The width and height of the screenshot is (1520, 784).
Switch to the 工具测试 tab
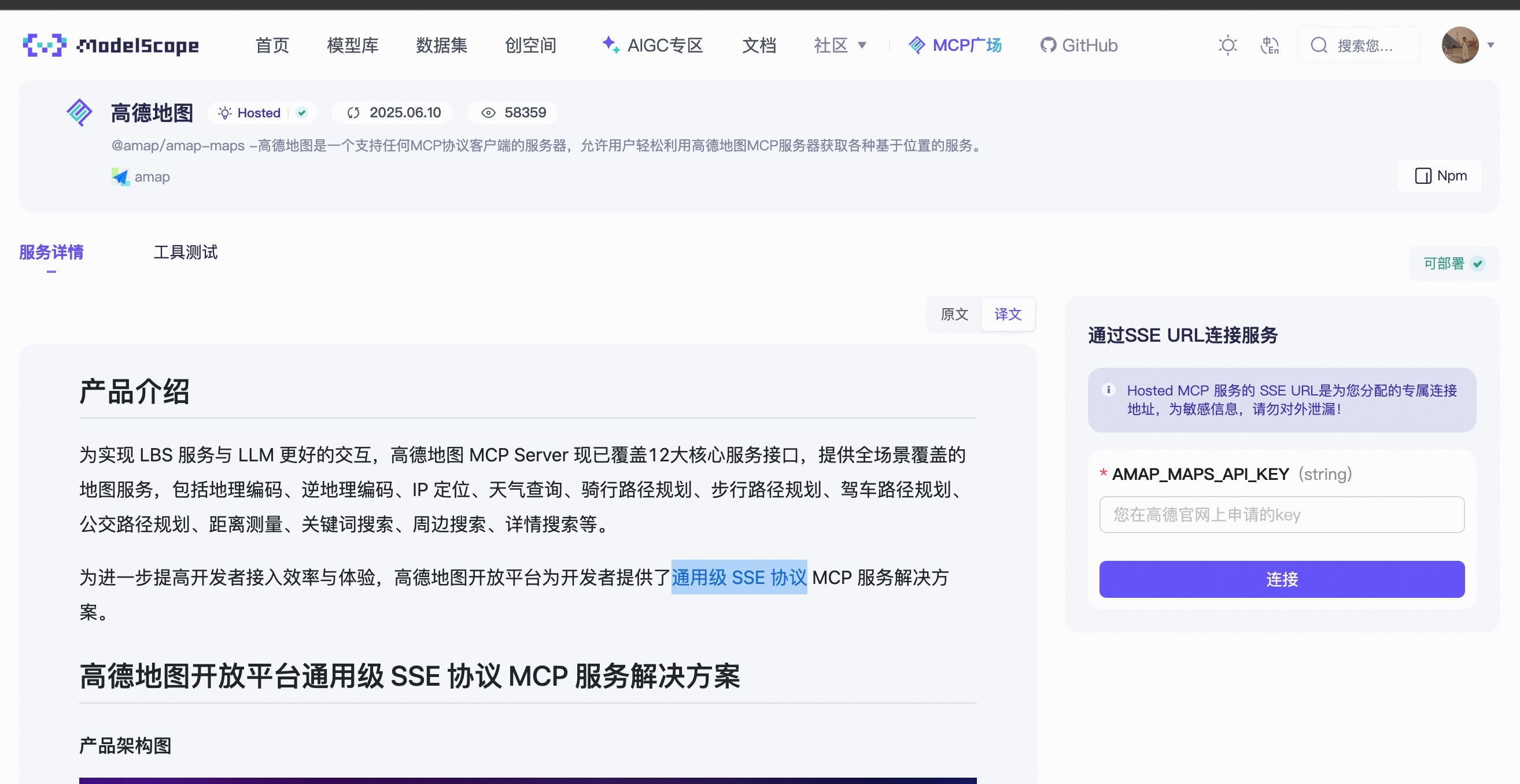(185, 252)
